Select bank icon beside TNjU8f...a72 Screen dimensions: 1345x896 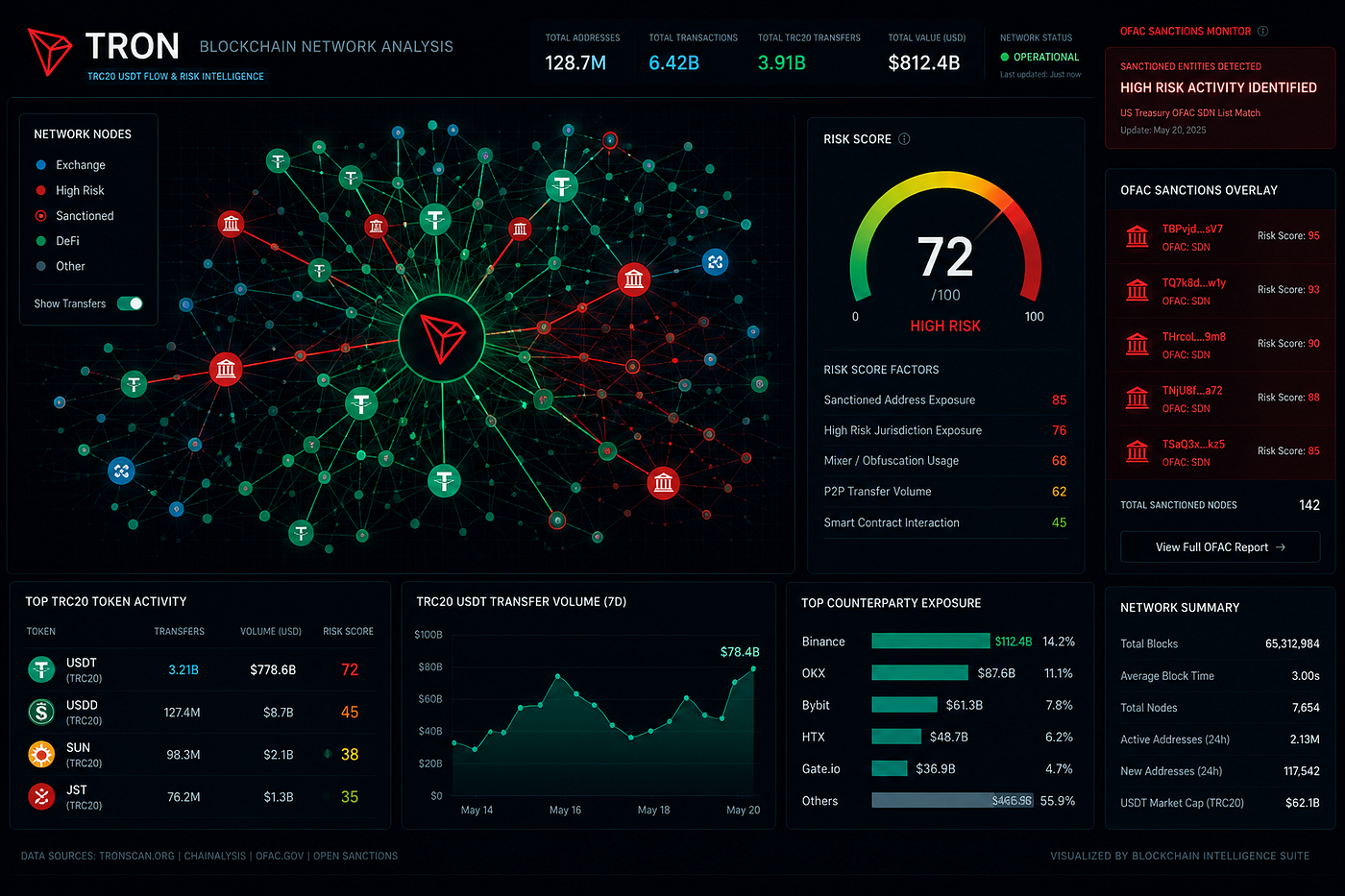tap(1137, 398)
